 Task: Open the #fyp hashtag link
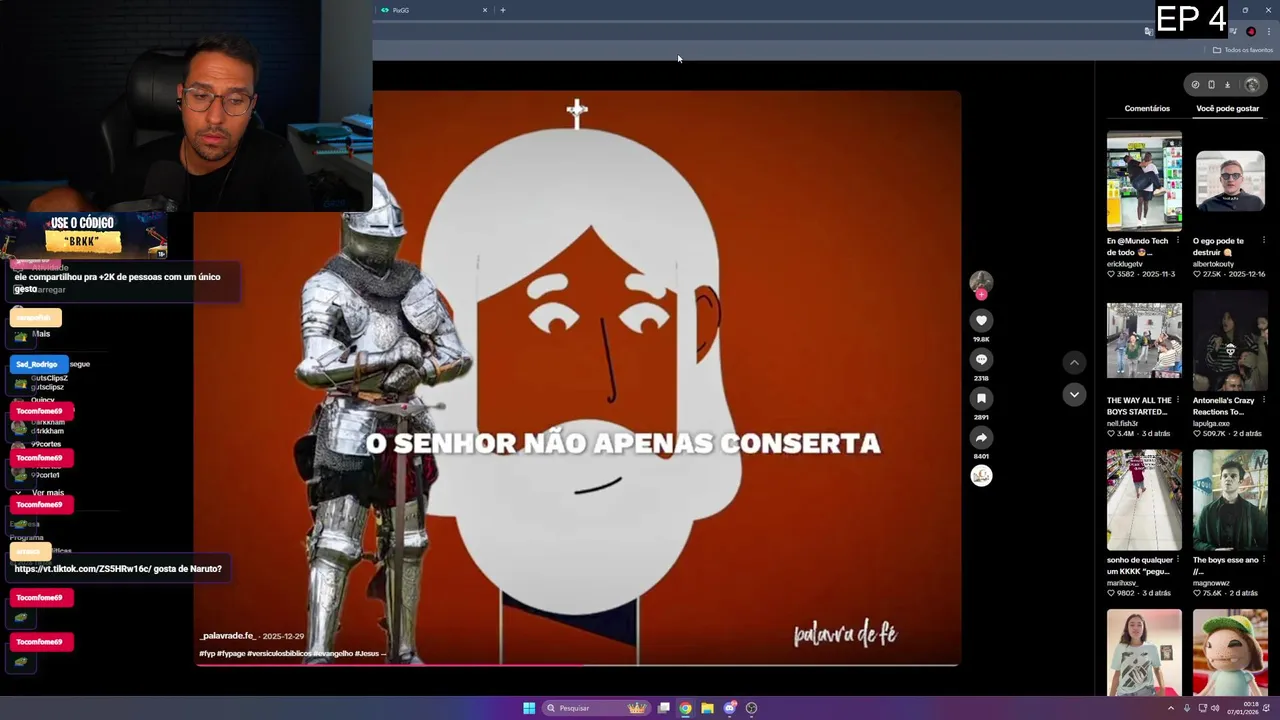click(206, 653)
